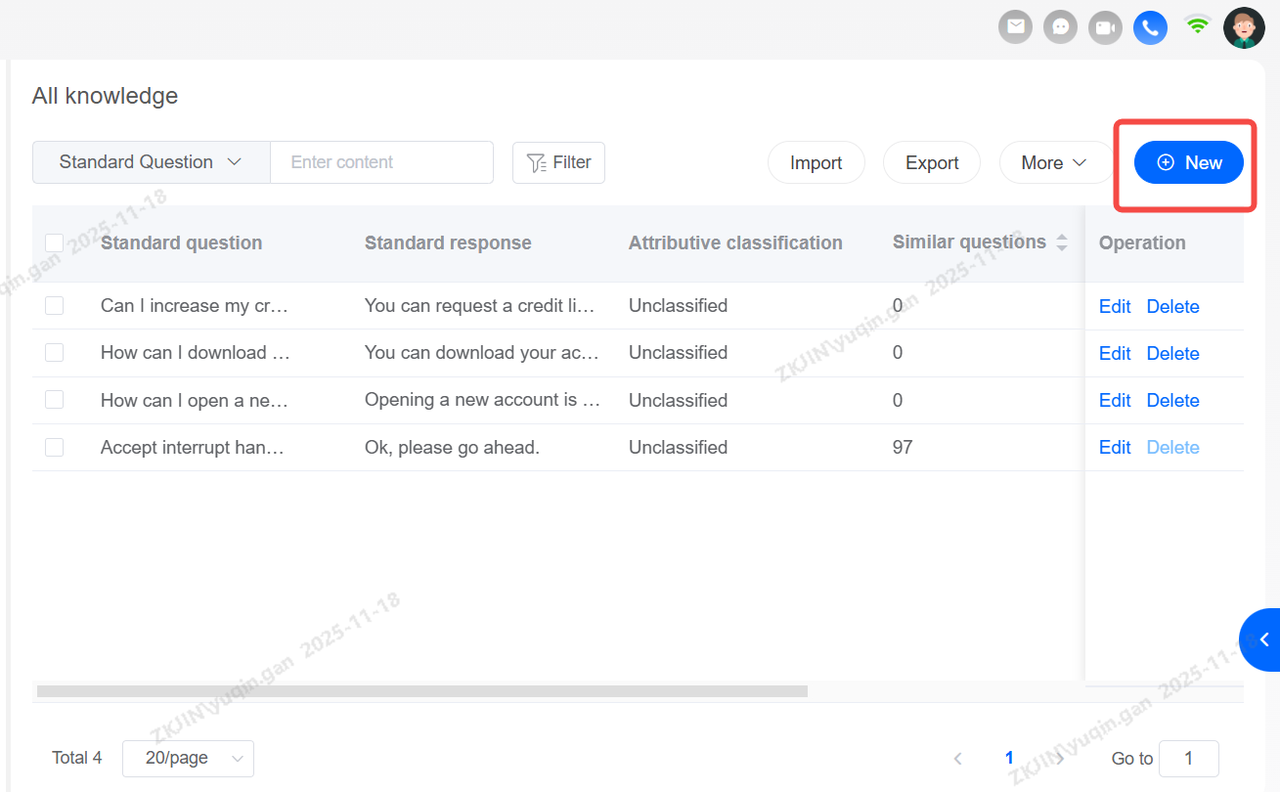Image resolution: width=1280 pixels, height=792 pixels.
Task: Tick the 'Accept interrupt han…' row checkbox
Action: click(x=54, y=447)
